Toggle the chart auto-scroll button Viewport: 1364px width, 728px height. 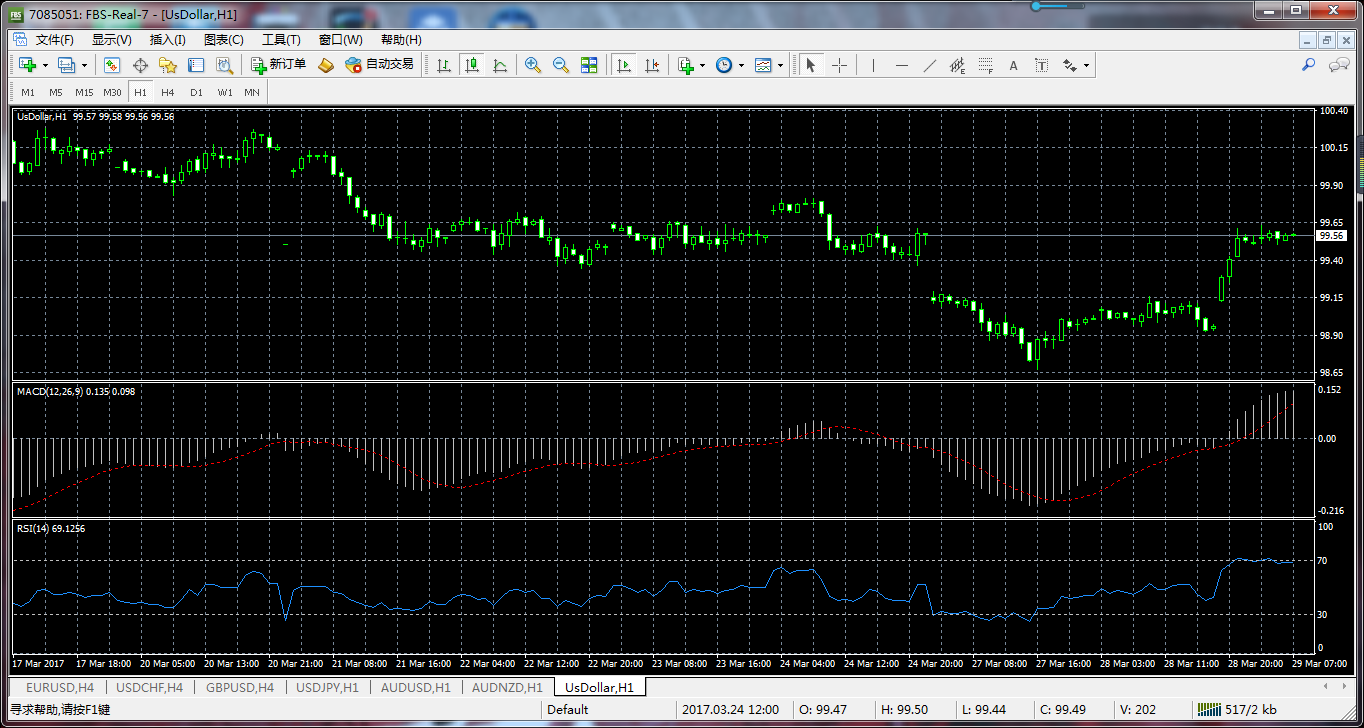[624, 65]
